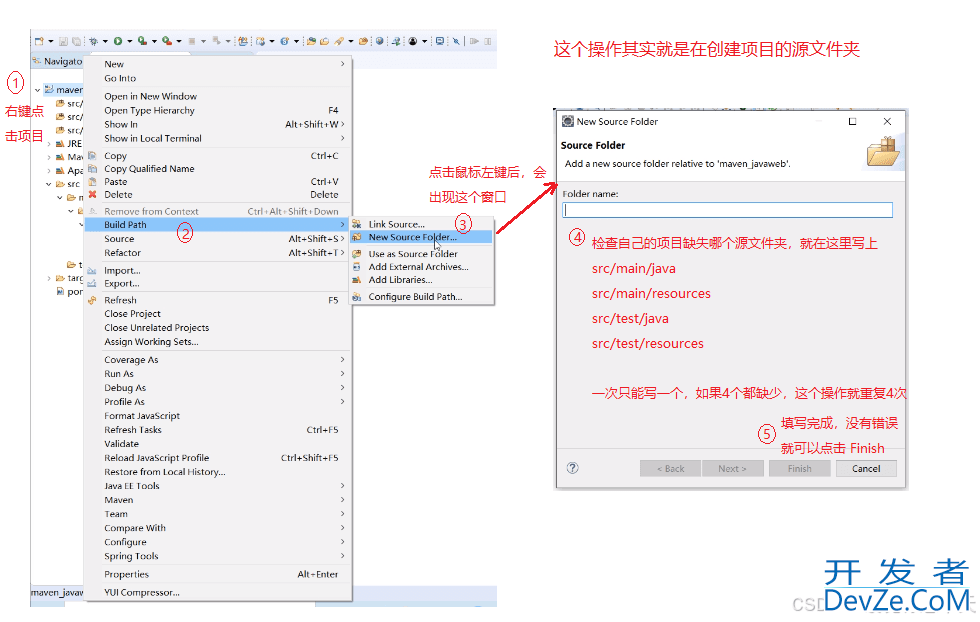The width and height of the screenshot is (980, 622).
Task: Select Go Into menu entry
Action: (218, 78)
